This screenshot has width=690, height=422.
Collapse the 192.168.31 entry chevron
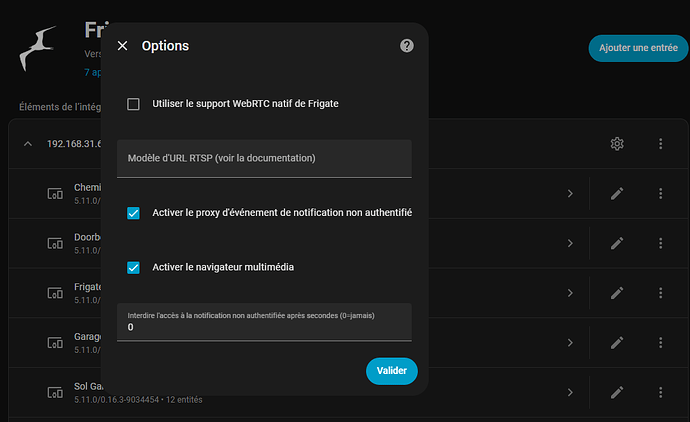click(x=27, y=144)
